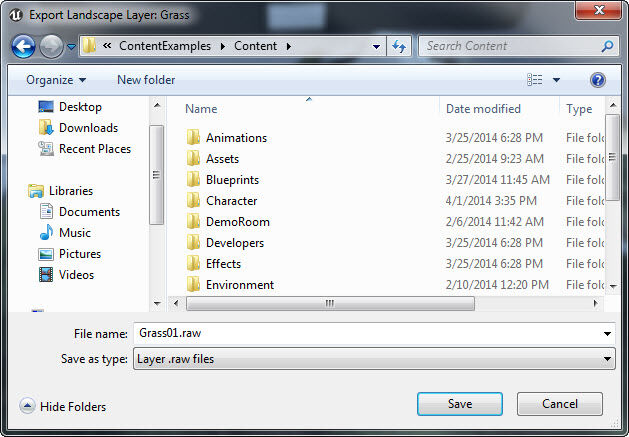Click the Cancel button
Screen dimensions: 629x437
[560, 404]
